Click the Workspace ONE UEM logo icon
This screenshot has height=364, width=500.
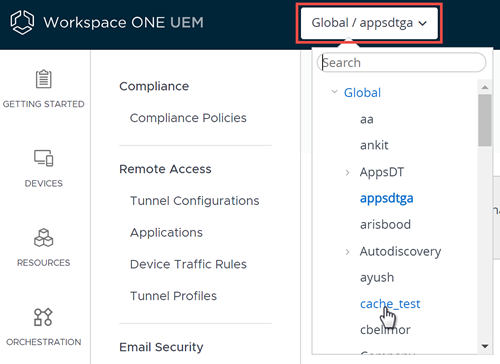[x=22, y=22]
